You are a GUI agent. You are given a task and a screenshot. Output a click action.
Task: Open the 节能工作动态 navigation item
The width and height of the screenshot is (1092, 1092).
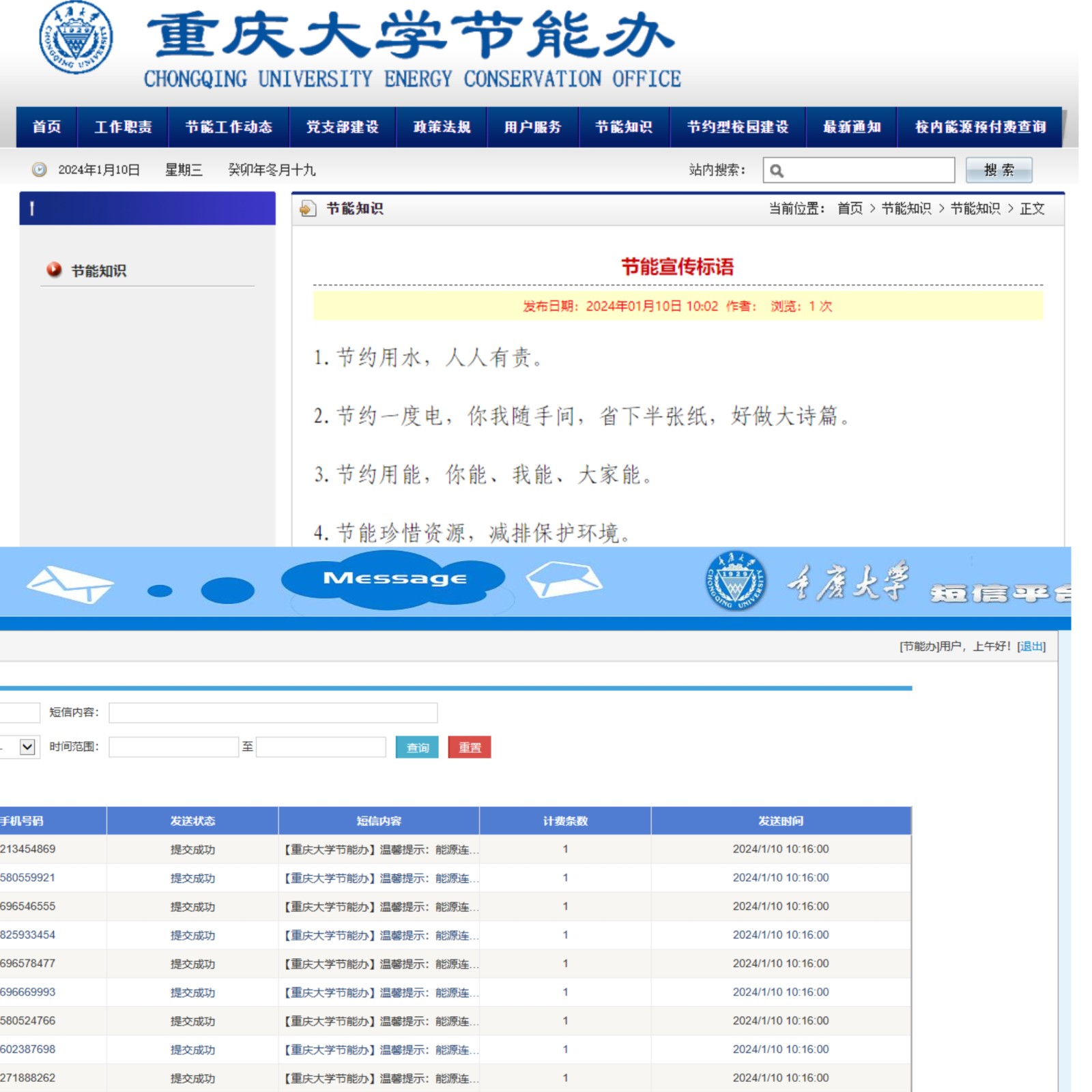click(229, 127)
